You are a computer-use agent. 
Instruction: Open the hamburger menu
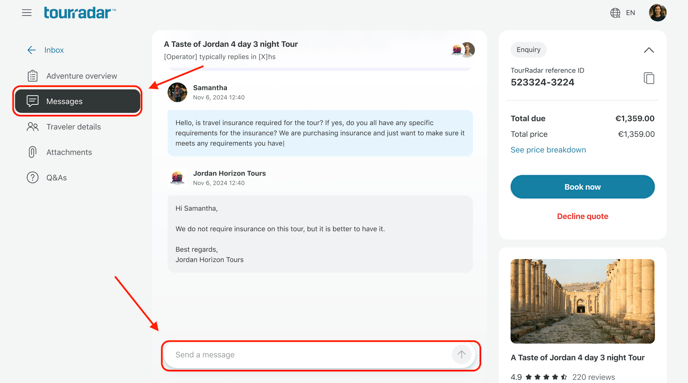click(27, 13)
